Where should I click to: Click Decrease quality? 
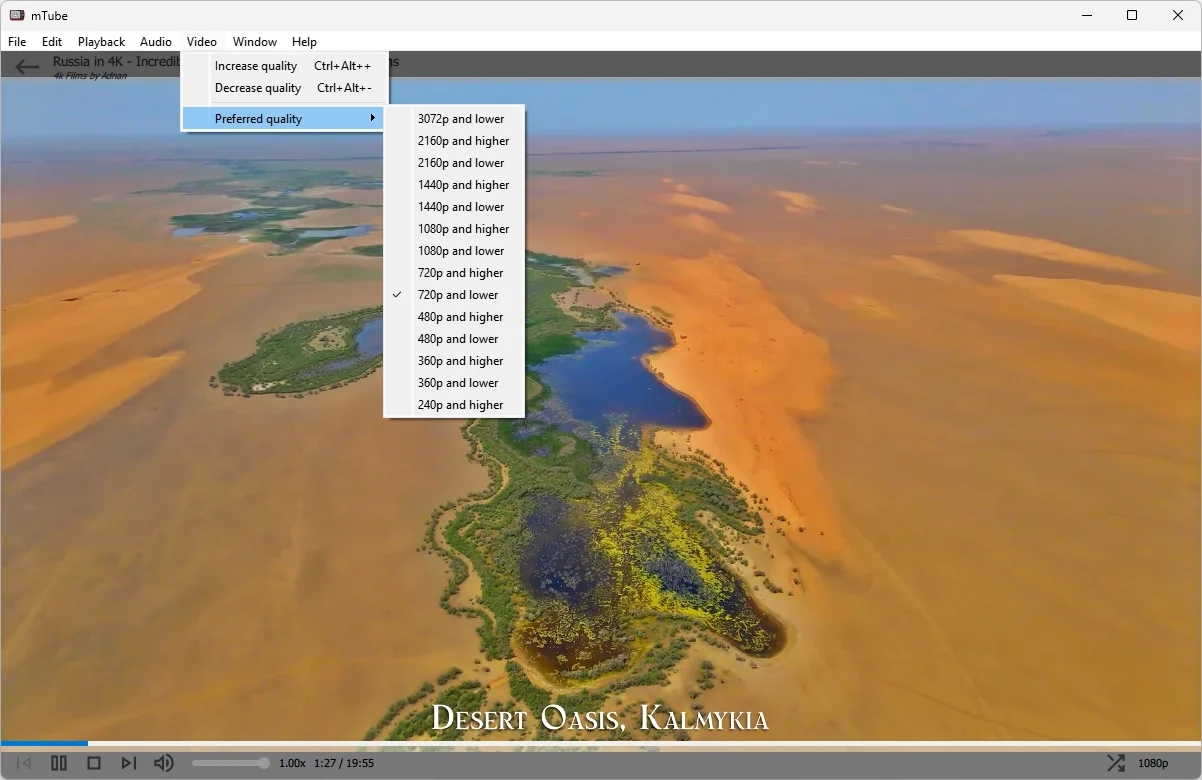pos(257,88)
